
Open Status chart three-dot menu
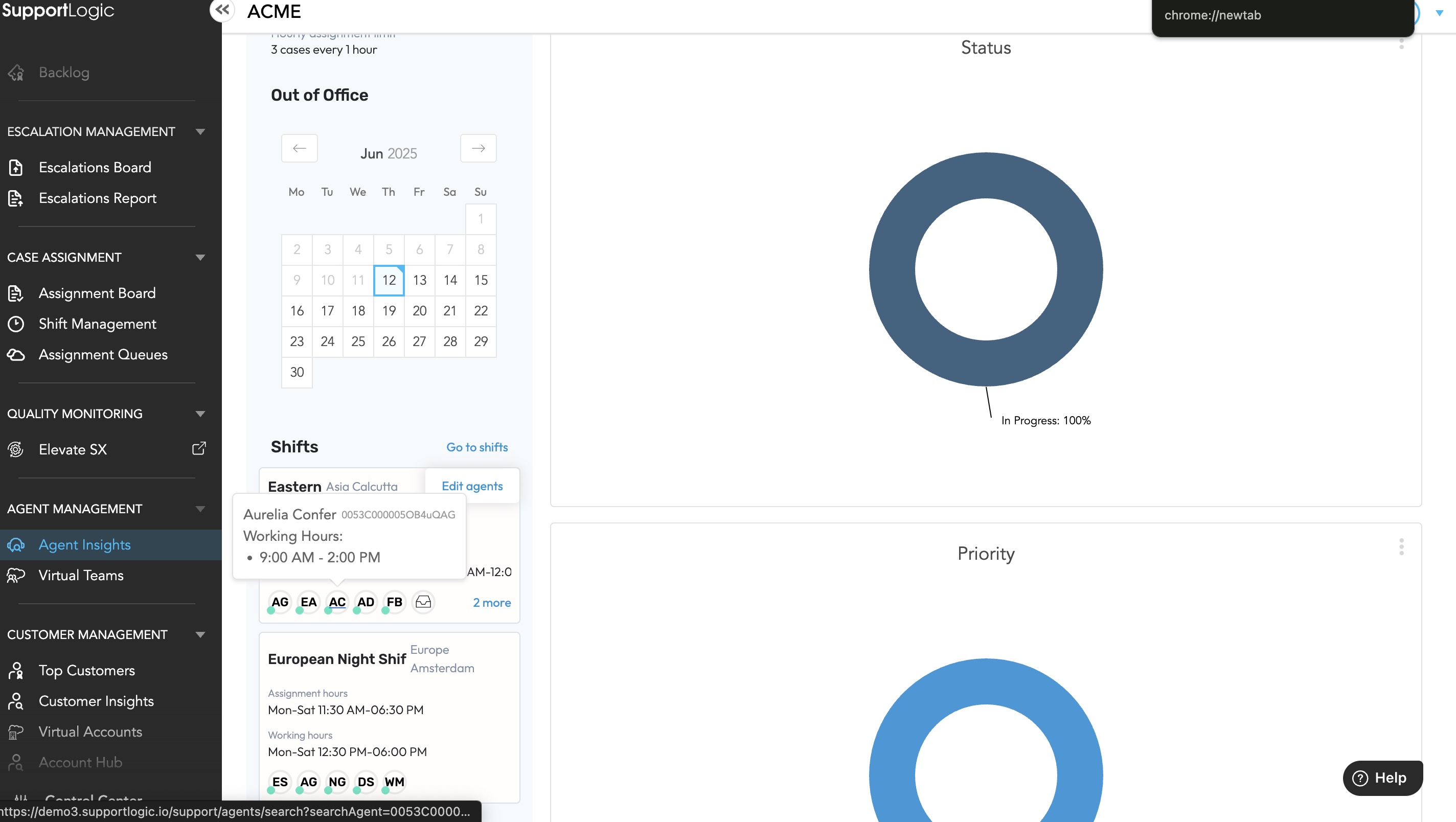click(x=1401, y=43)
